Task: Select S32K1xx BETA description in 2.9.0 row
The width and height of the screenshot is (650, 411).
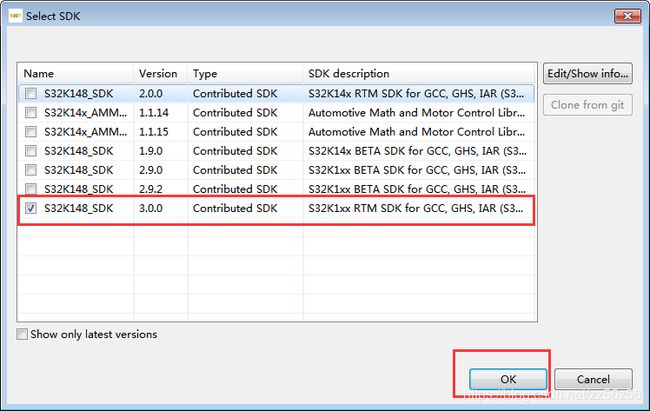Action: (417, 170)
